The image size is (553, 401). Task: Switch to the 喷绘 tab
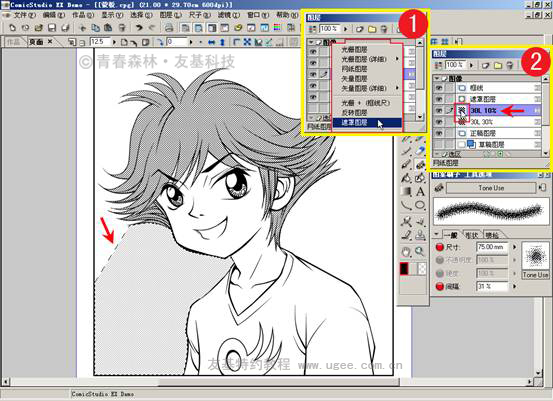(492, 235)
